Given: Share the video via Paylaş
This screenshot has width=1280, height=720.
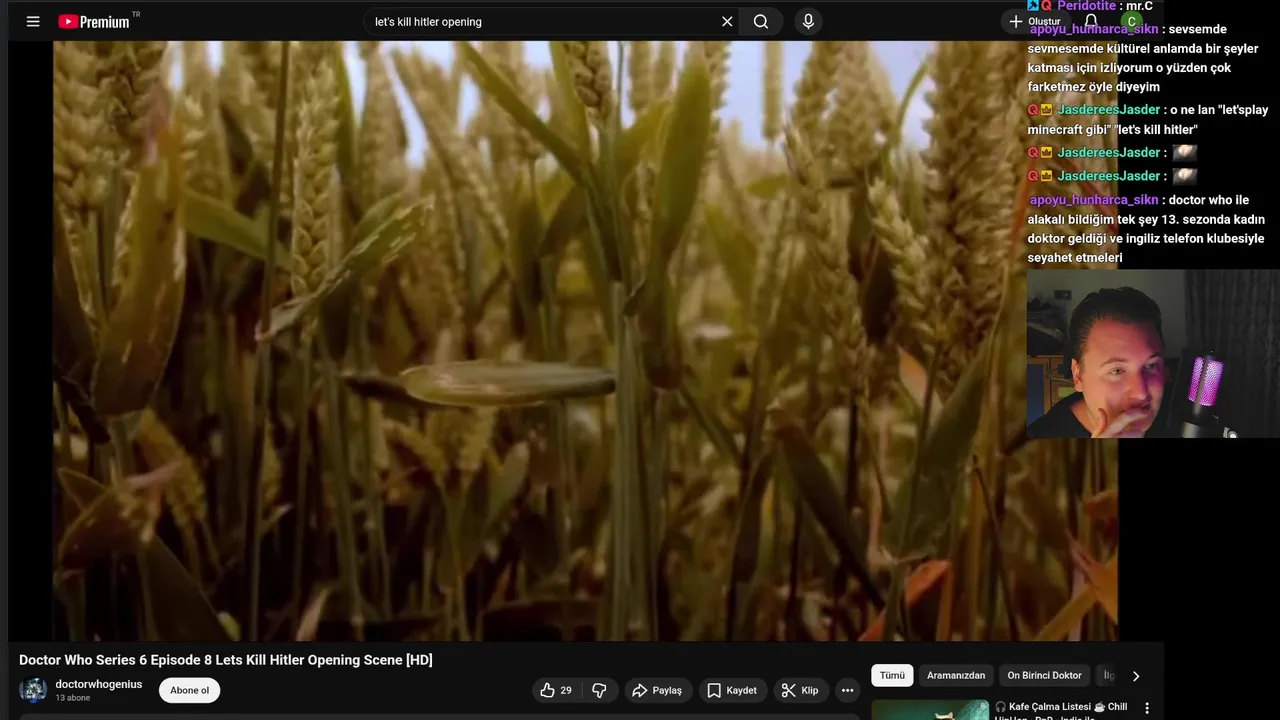Looking at the screenshot, I should (657, 690).
